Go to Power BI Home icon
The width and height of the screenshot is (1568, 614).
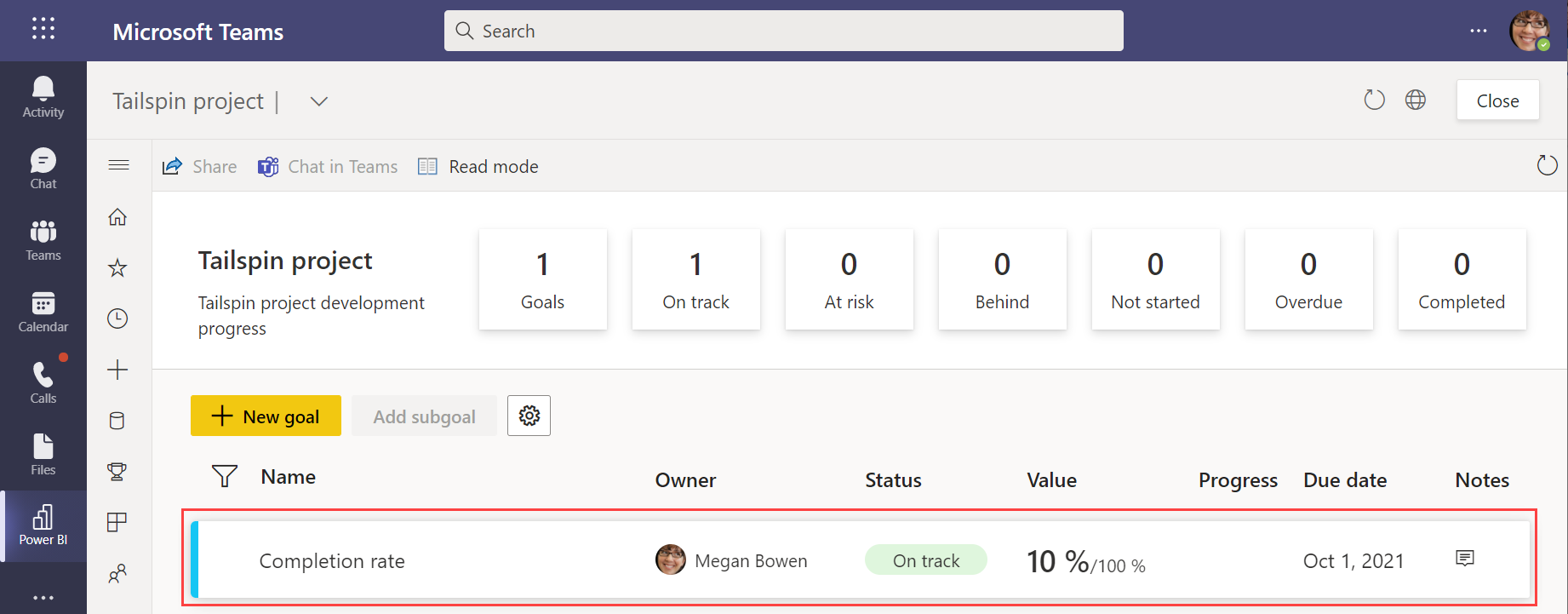[x=117, y=217]
